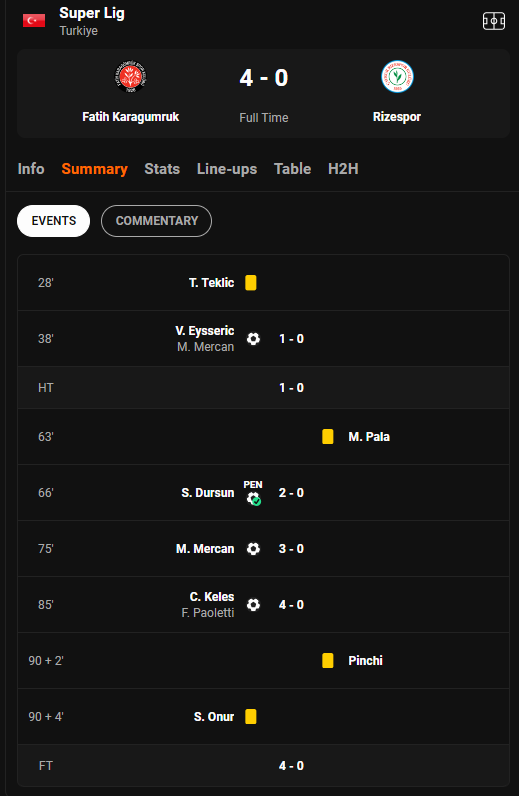Click the football pitch view icon
The height and width of the screenshot is (796, 519).
[493, 21]
